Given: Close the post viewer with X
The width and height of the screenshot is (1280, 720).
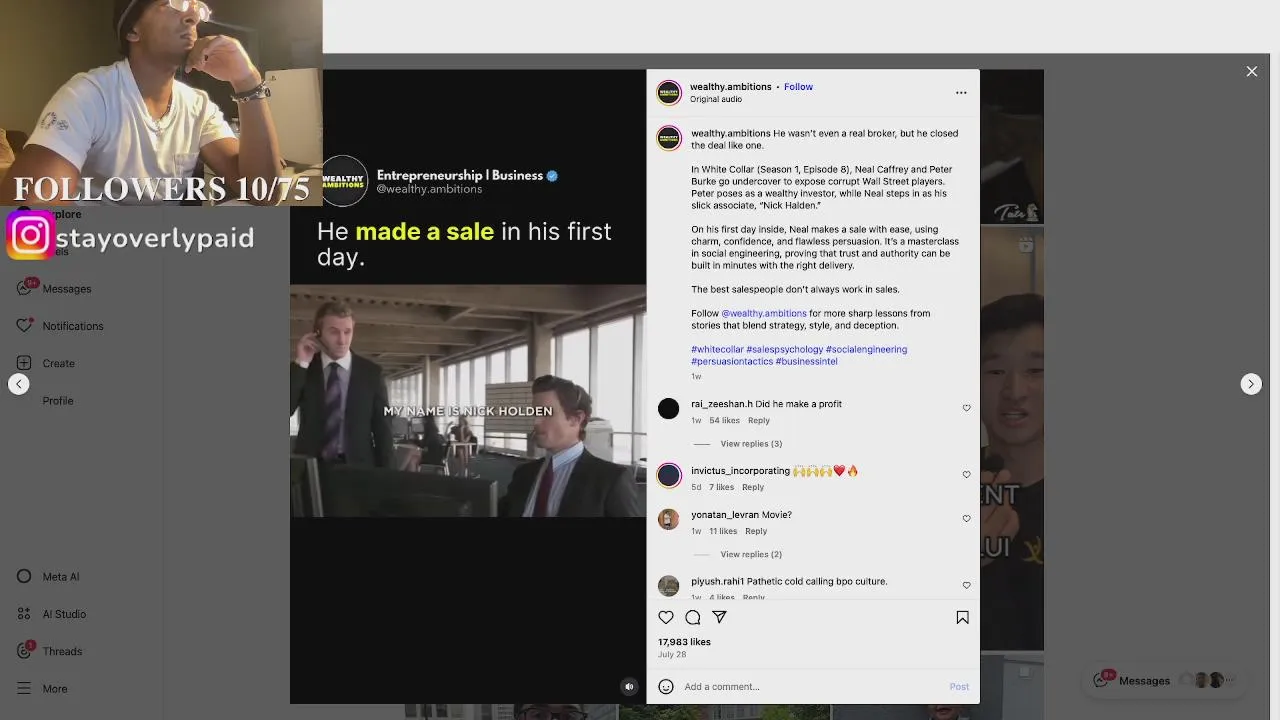Looking at the screenshot, I should 1251,71.
